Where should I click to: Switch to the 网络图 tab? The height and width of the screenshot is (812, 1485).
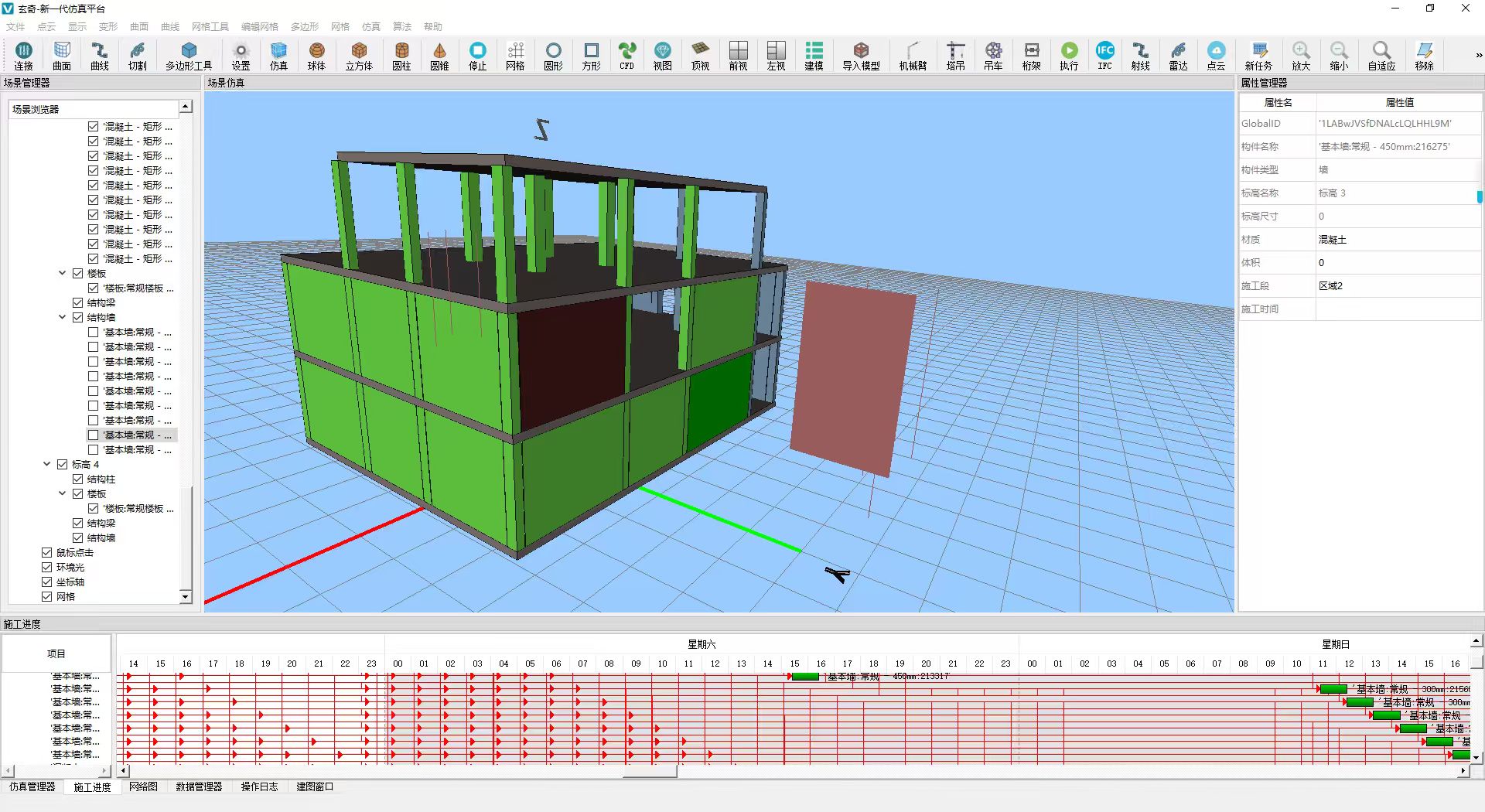[143, 786]
